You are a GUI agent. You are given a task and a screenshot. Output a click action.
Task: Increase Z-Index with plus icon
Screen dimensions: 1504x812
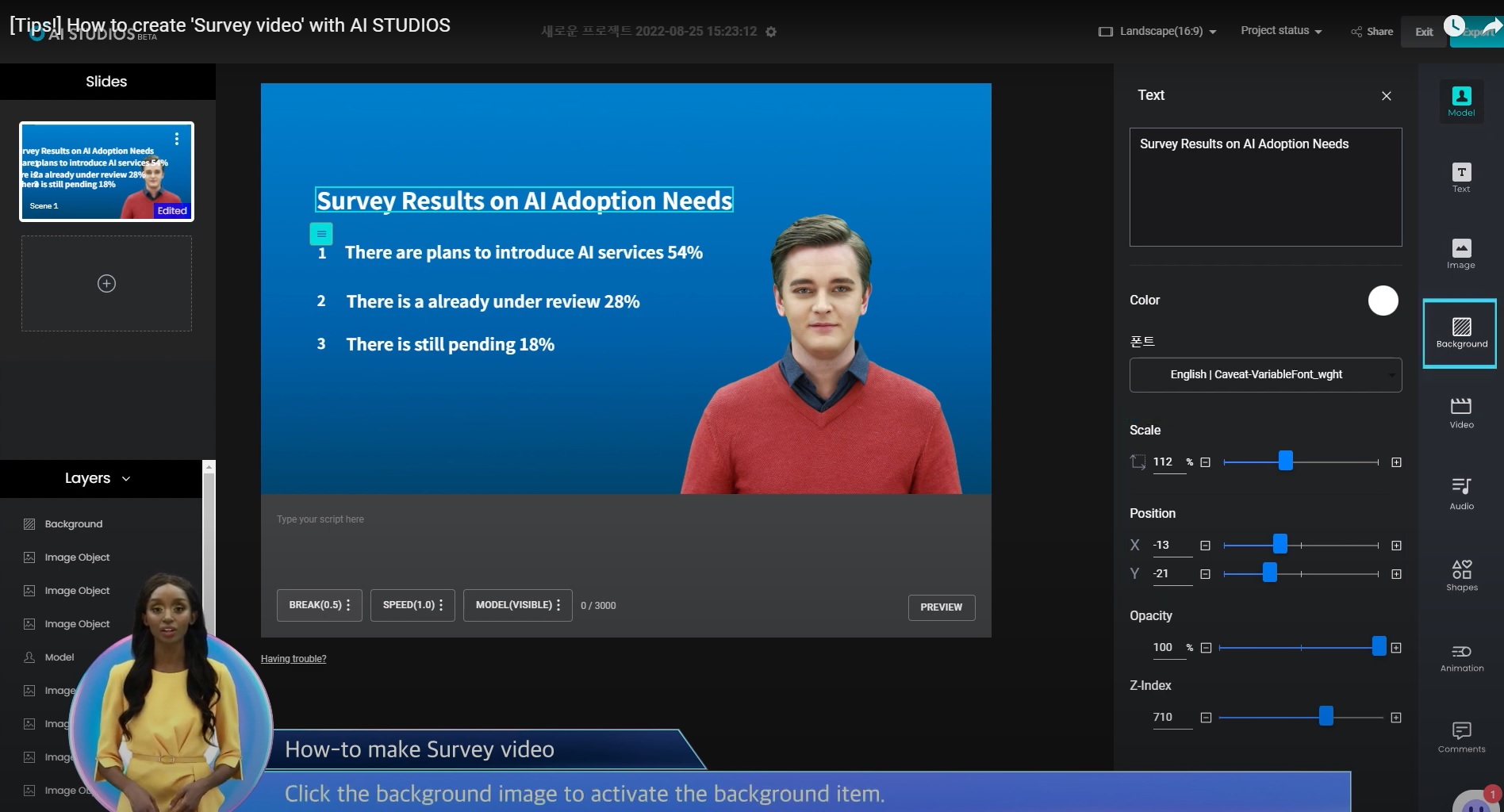click(1396, 718)
